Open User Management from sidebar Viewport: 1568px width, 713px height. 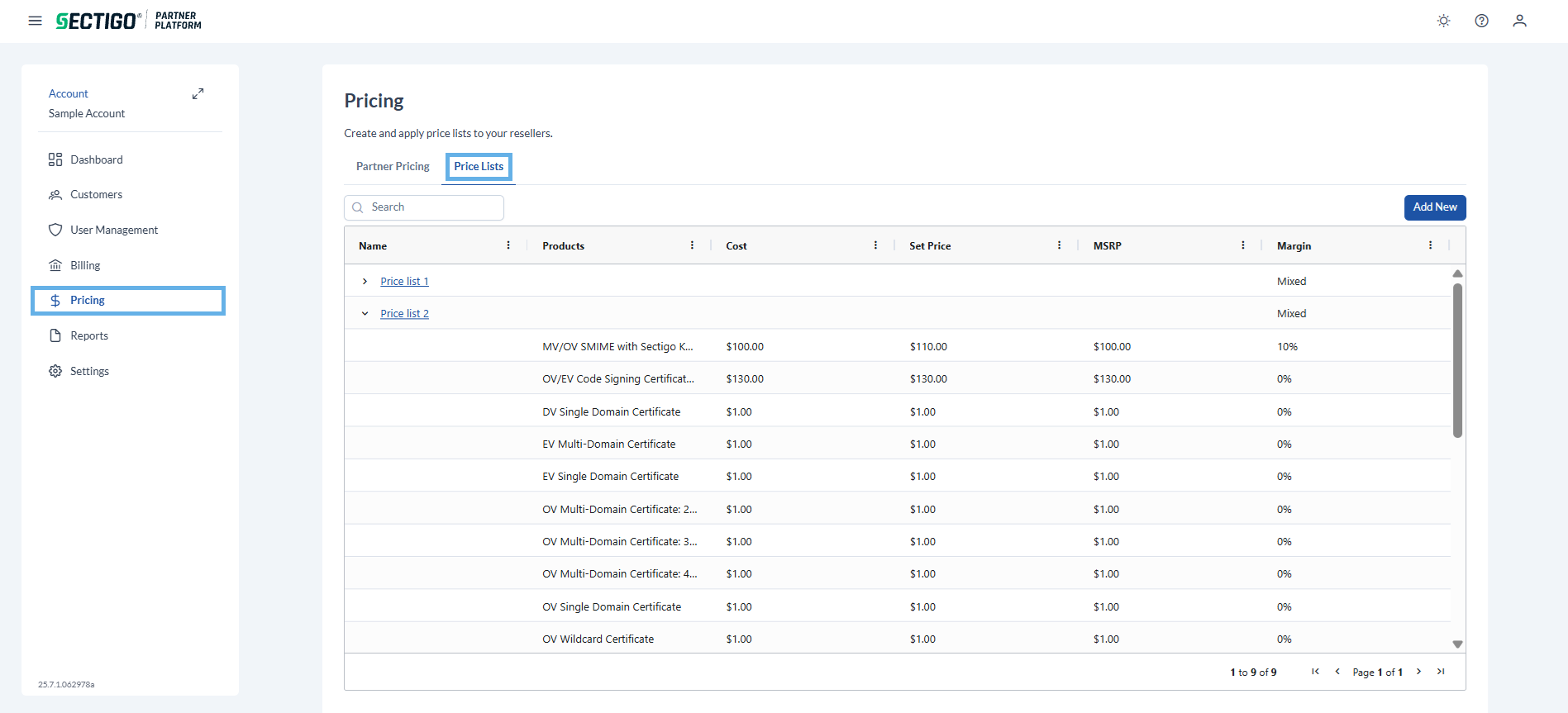click(x=114, y=230)
